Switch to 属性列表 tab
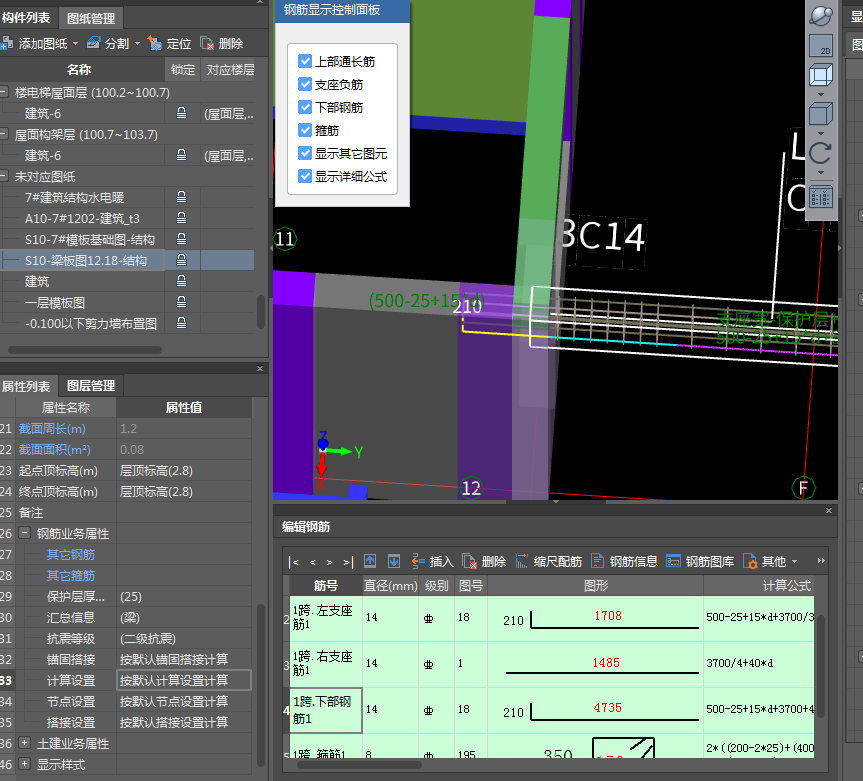863x781 pixels. (x=26, y=386)
